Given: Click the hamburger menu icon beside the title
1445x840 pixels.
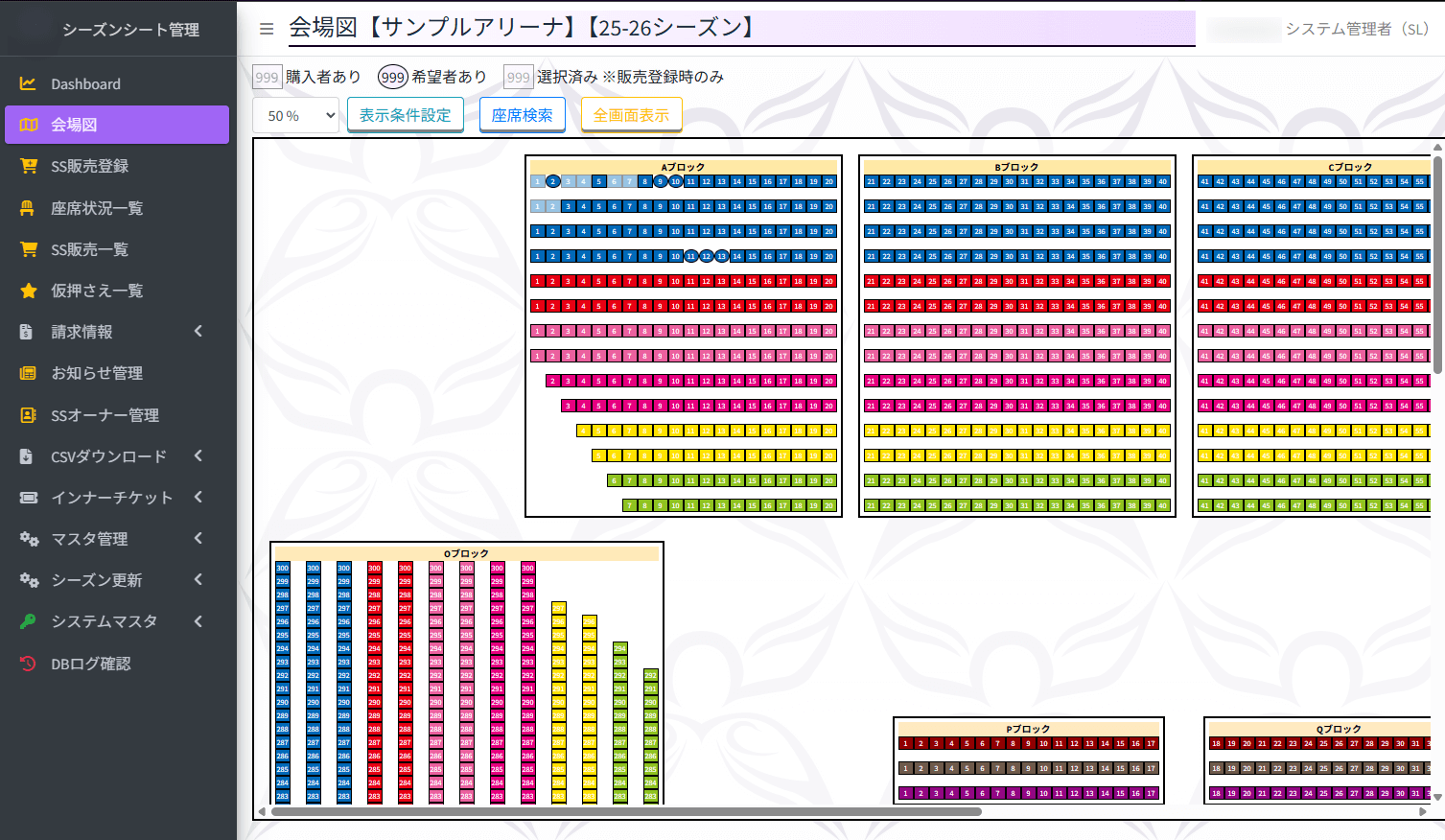Looking at the screenshot, I should (266, 28).
